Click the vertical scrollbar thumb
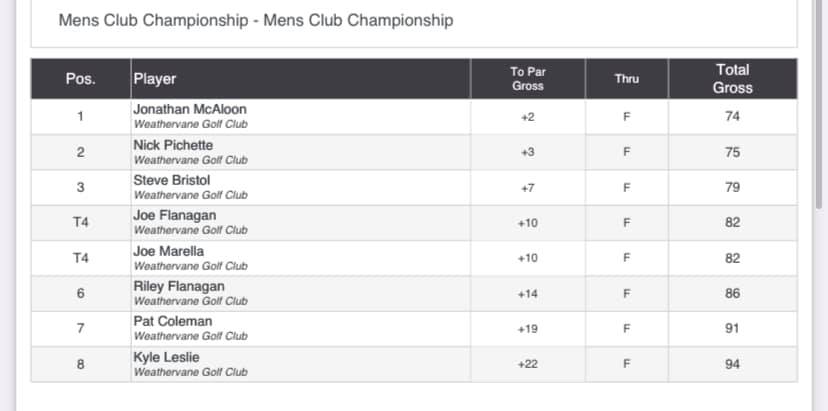The image size is (828, 411). 819,103
